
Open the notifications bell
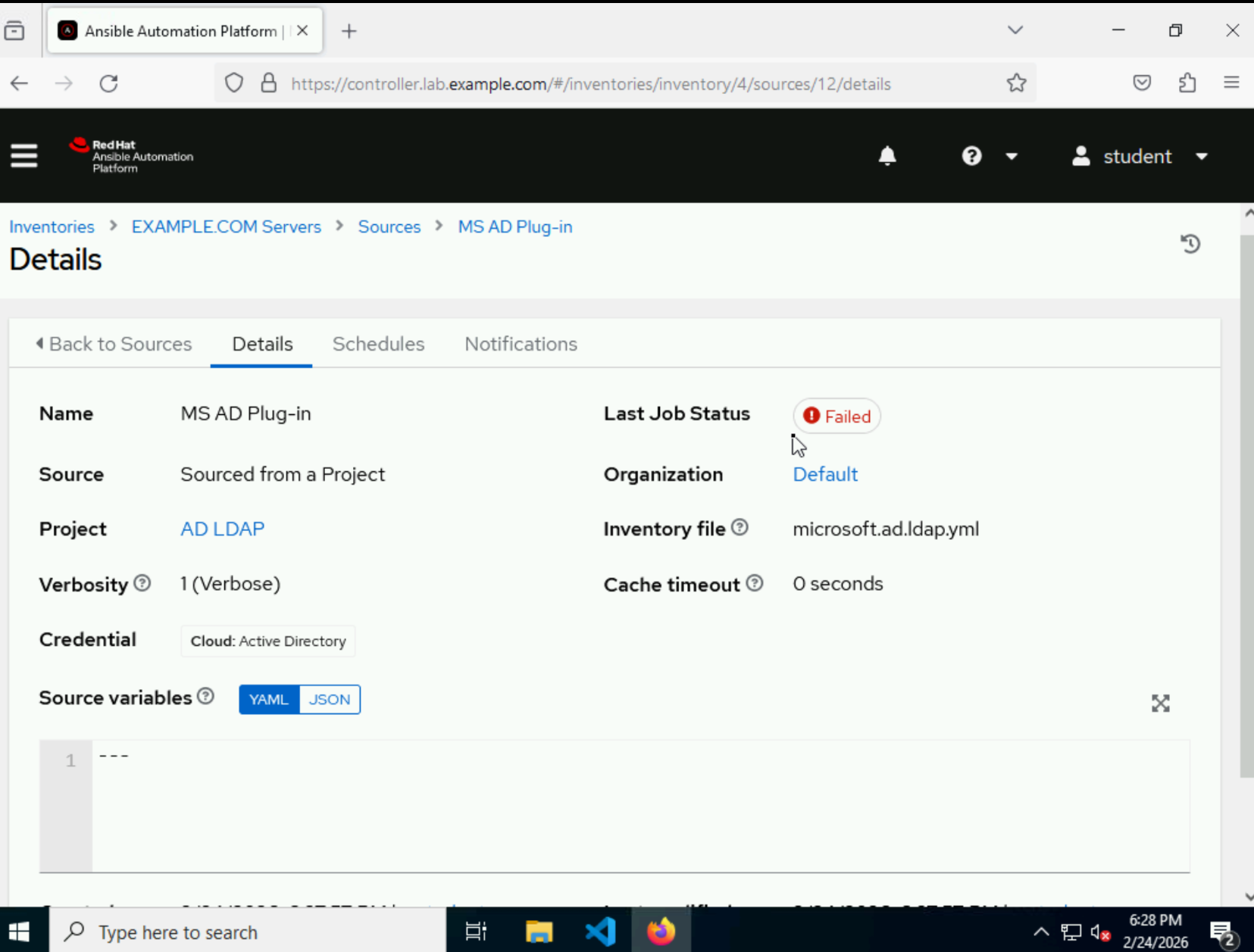[x=887, y=156]
